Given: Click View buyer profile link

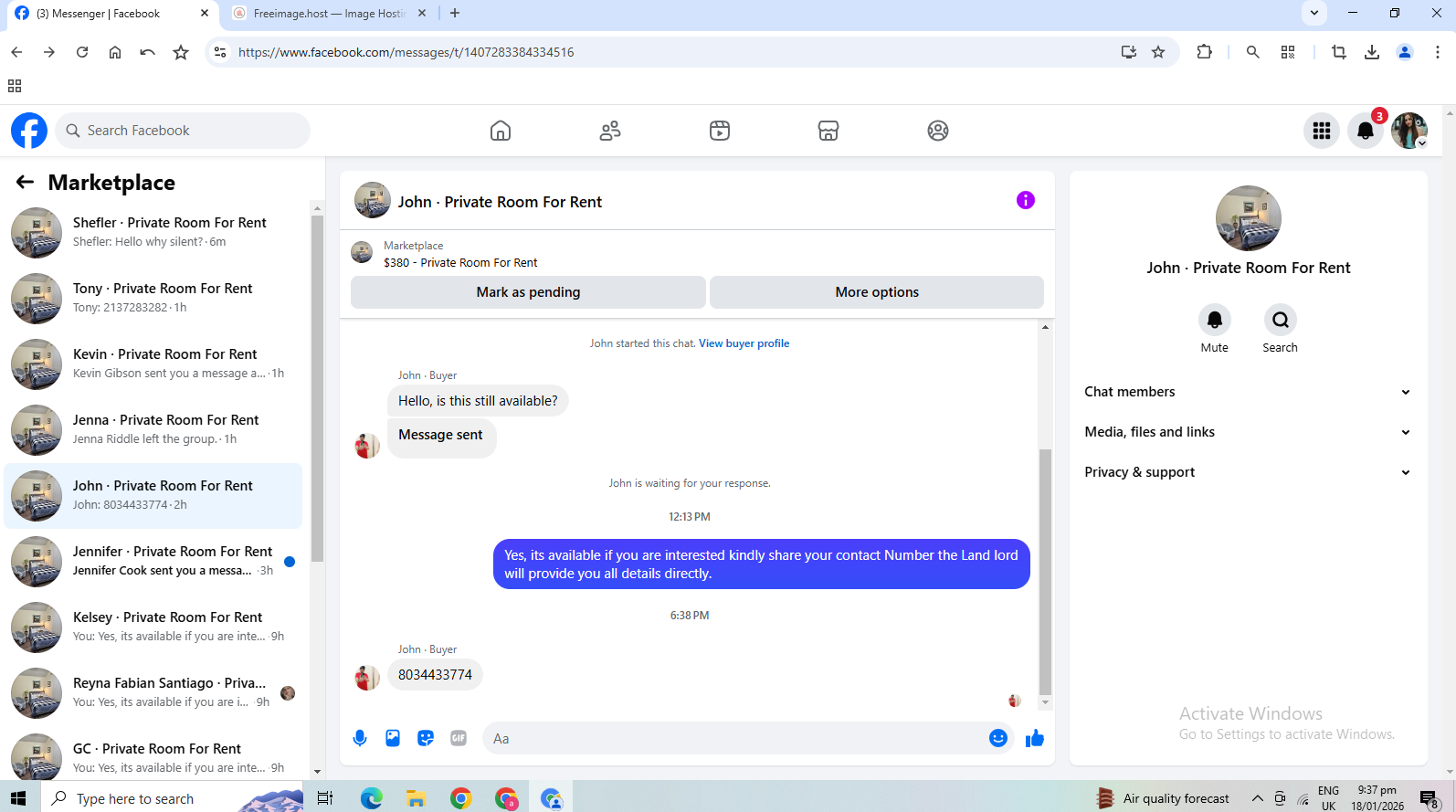Looking at the screenshot, I should pos(744,343).
